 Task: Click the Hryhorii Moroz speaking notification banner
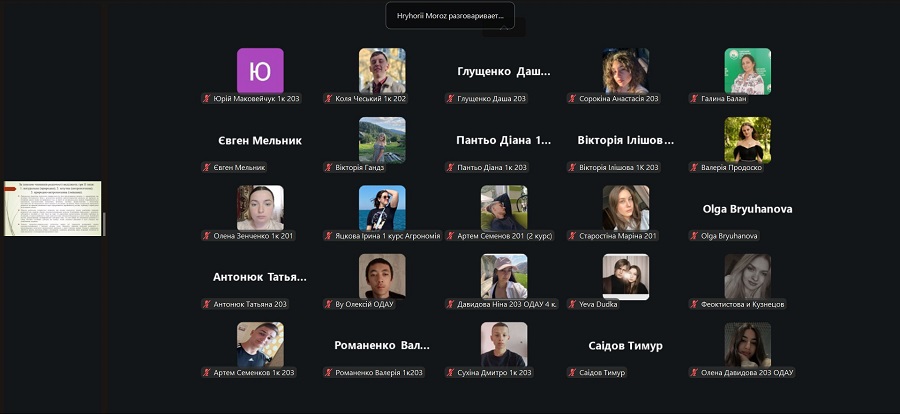(x=450, y=16)
